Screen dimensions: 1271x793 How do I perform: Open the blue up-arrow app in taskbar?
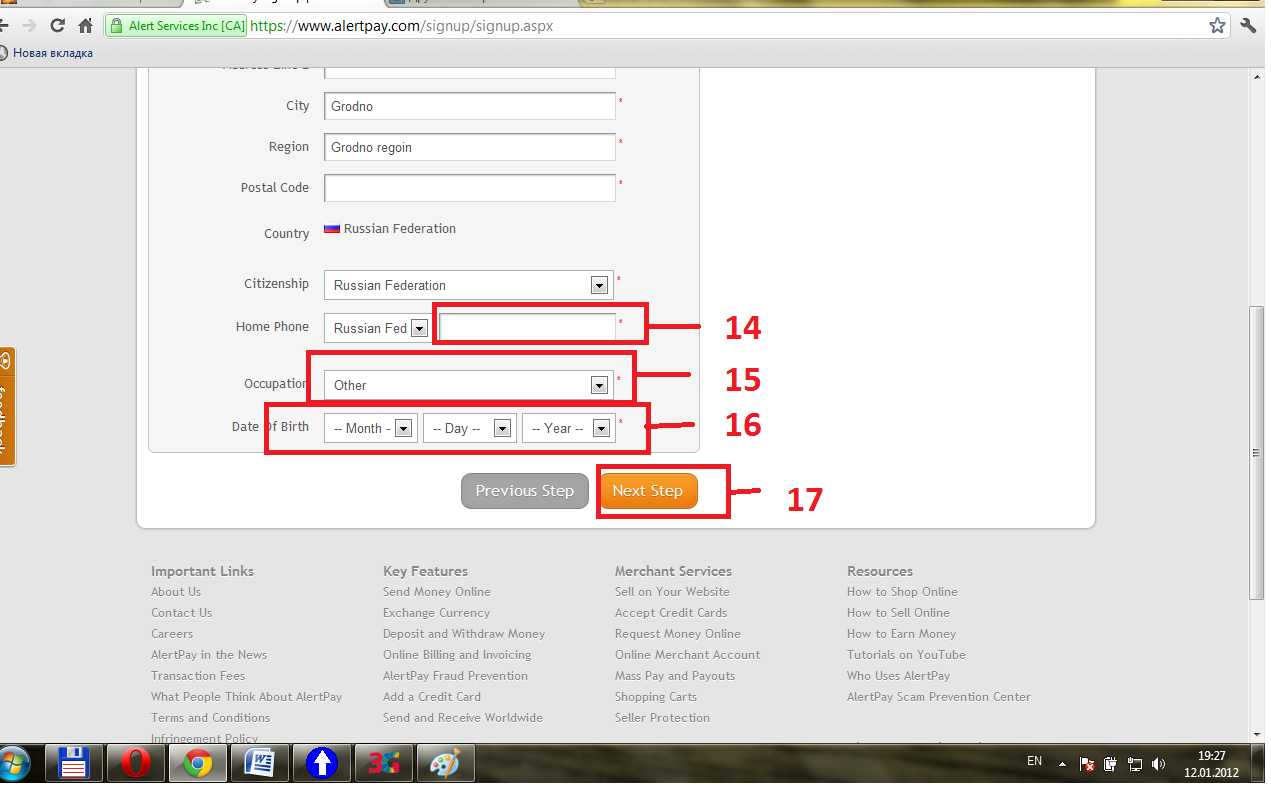point(320,765)
